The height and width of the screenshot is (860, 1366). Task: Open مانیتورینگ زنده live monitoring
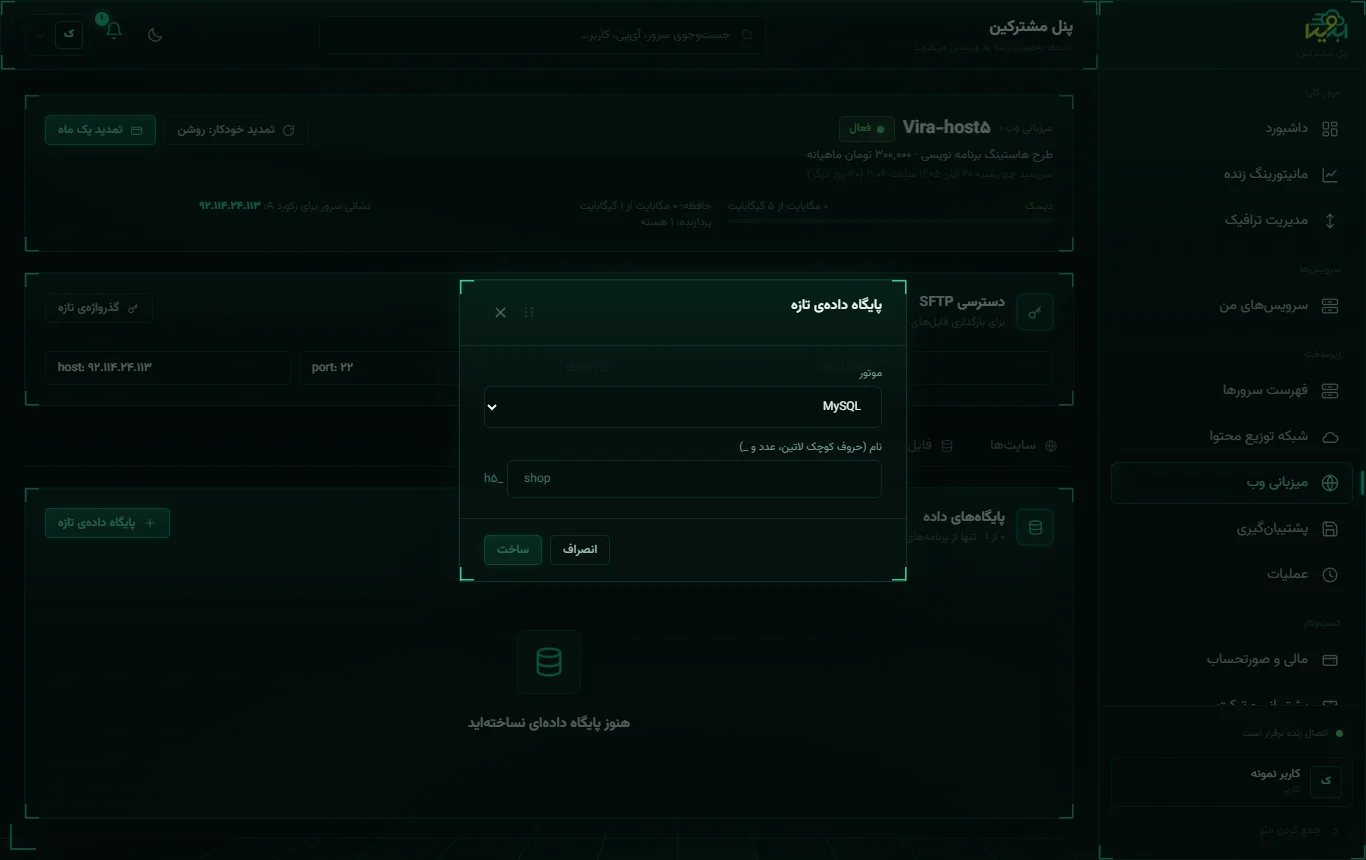(1232, 174)
